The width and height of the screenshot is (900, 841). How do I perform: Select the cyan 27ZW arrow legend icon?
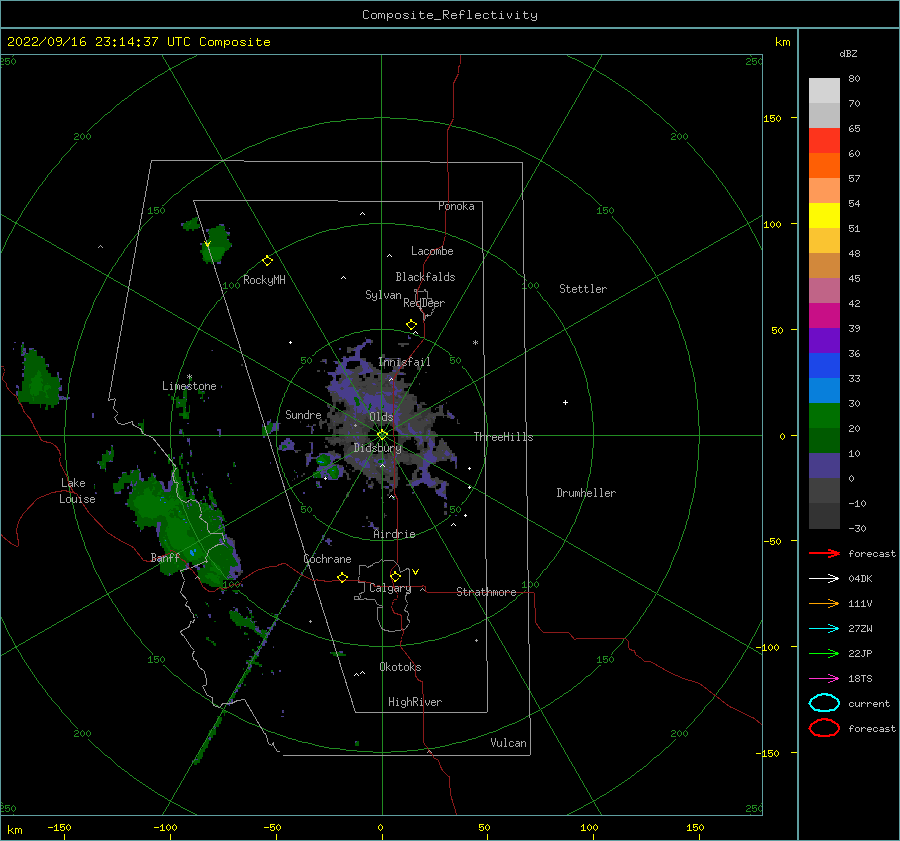click(x=824, y=629)
